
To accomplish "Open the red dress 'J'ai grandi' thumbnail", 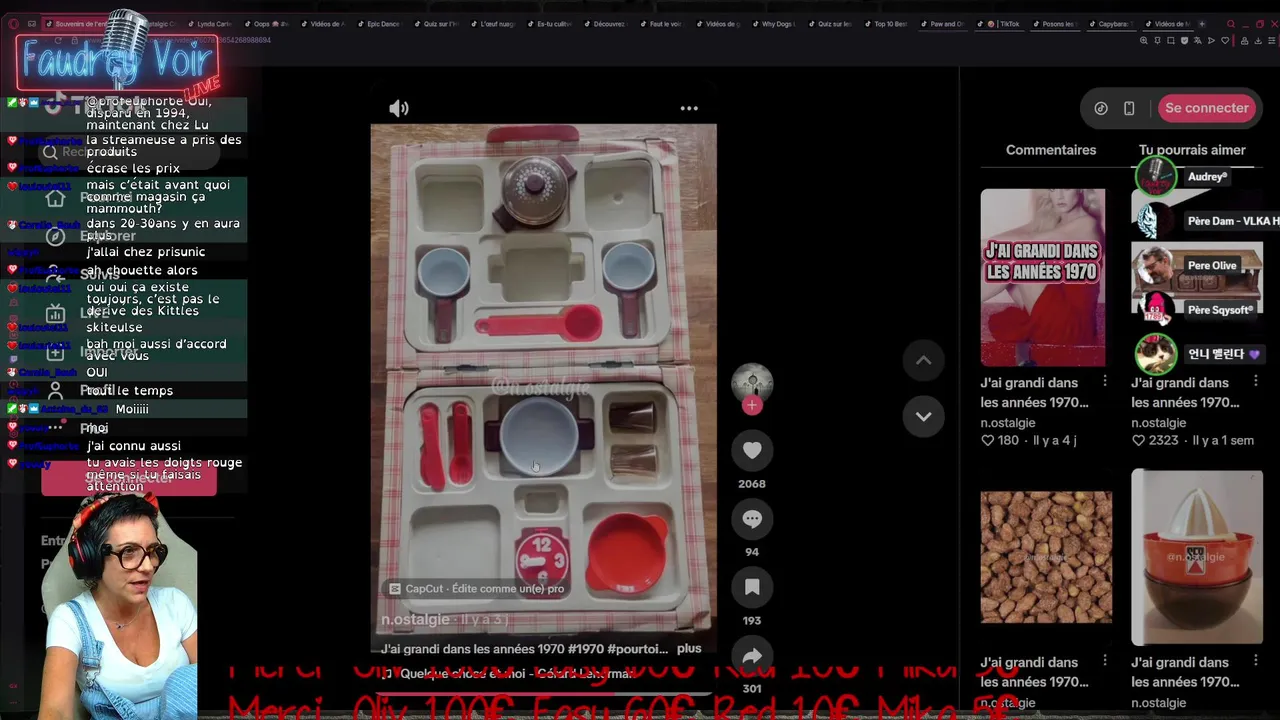I will [x=1043, y=277].
